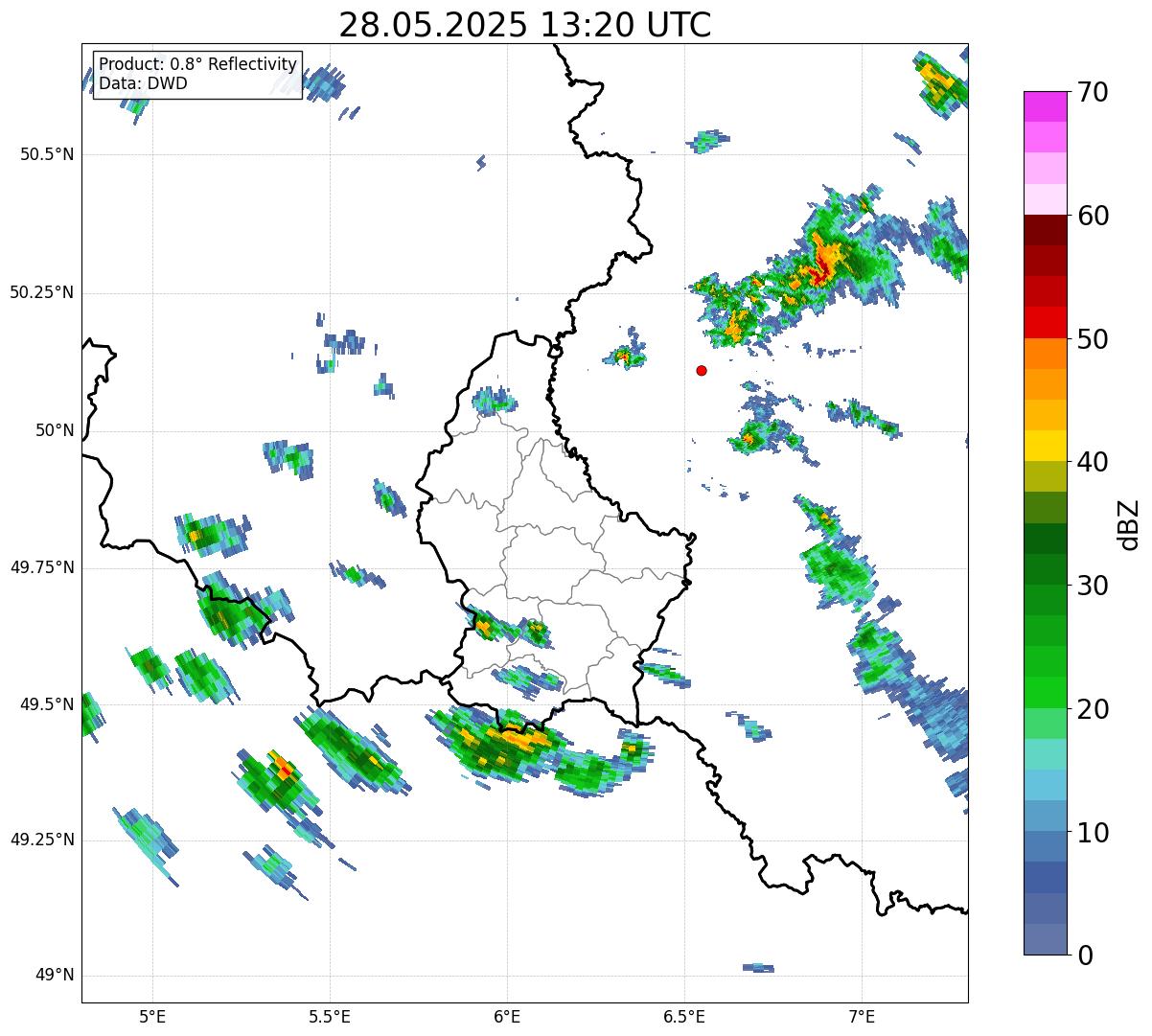This screenshot has width=1152, height=1036.
Task: Click the magenta top segment of colorbar
Action: (x=1045, y=106)
